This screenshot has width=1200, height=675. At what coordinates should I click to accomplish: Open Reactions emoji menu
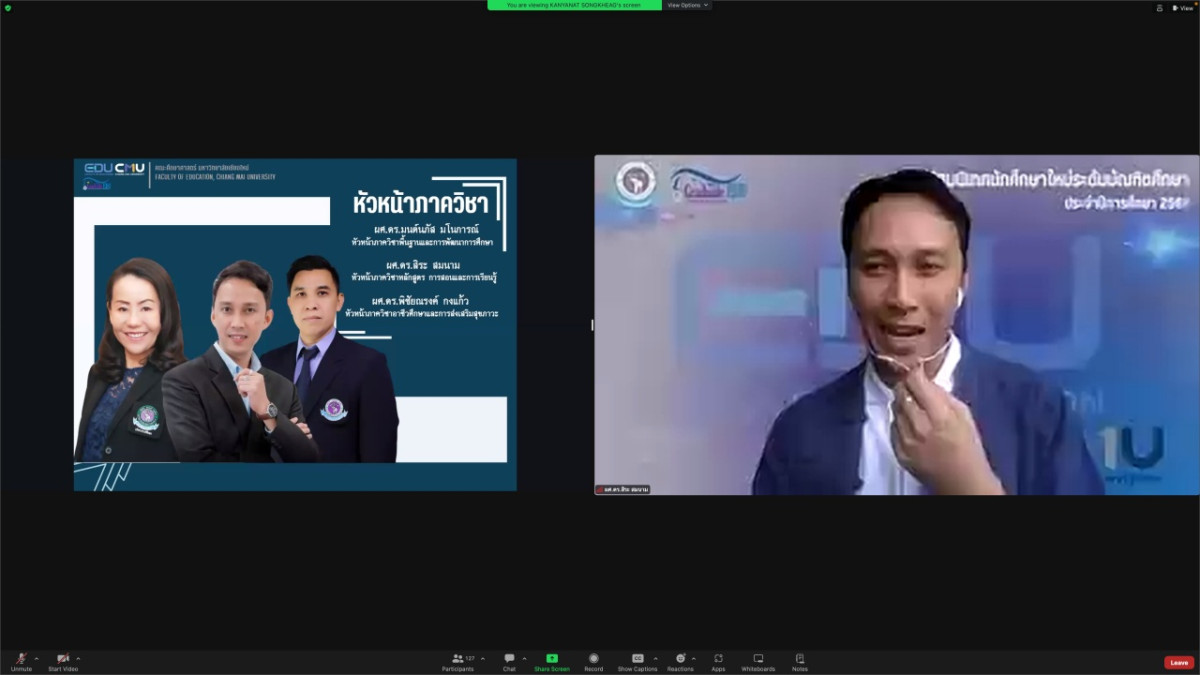point(680,660)
